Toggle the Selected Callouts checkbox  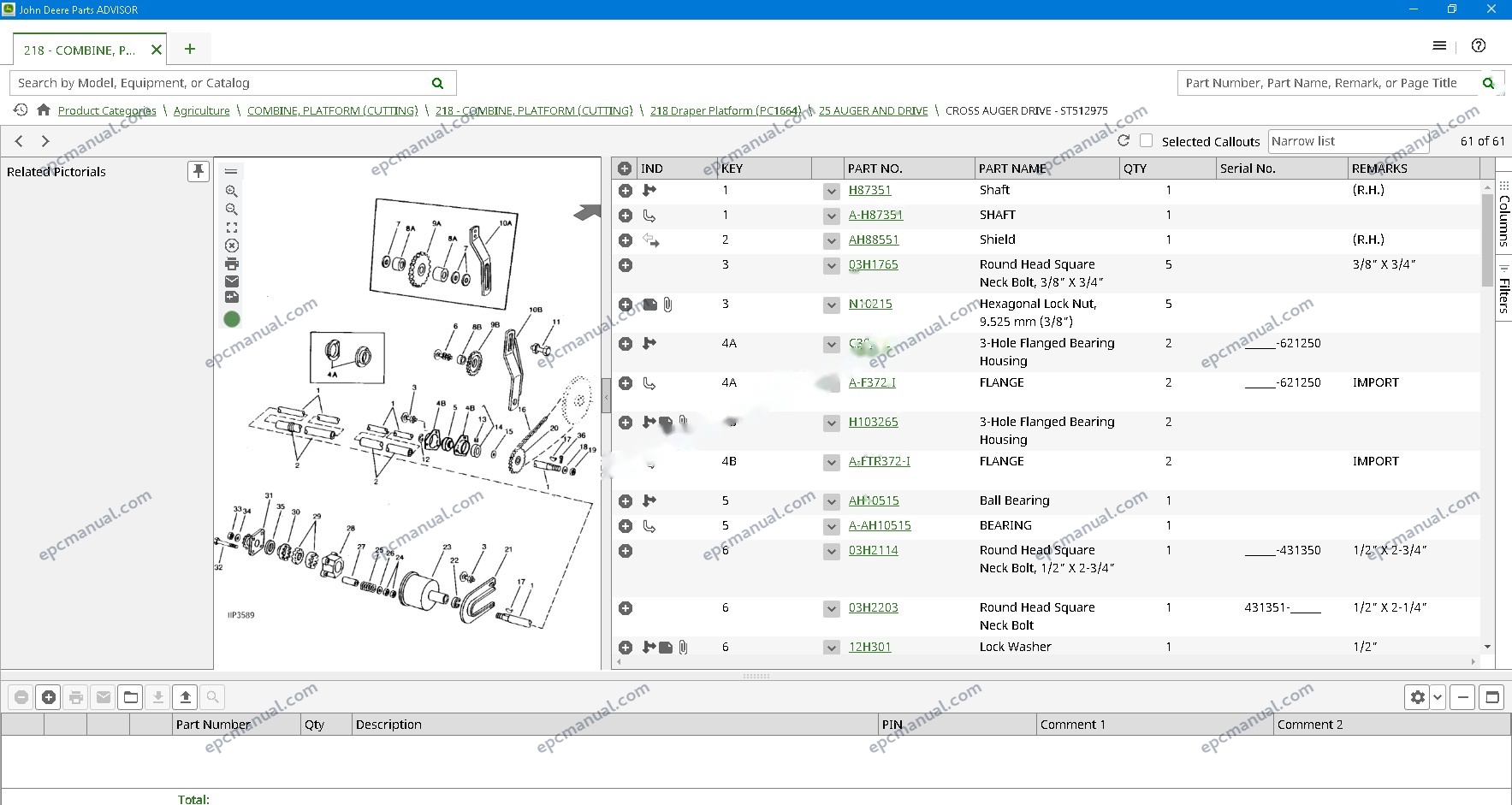[1147, 140]
